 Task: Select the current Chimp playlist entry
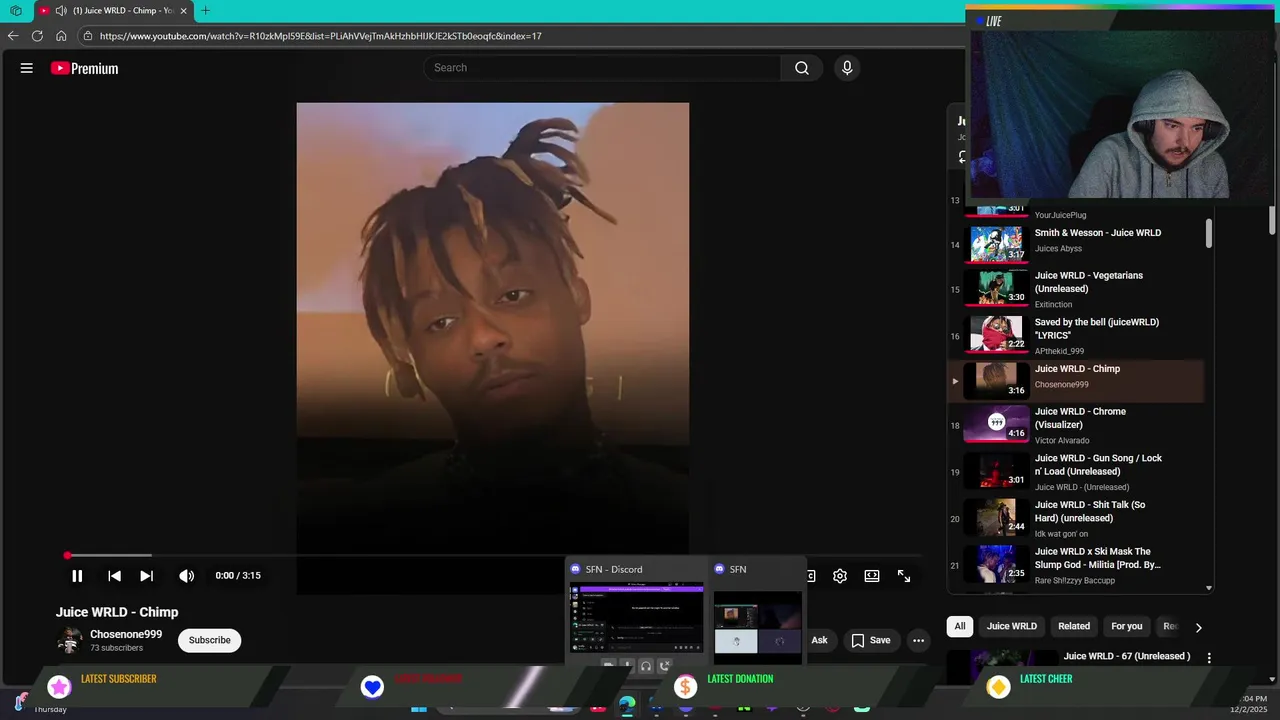click(1076, 381)
